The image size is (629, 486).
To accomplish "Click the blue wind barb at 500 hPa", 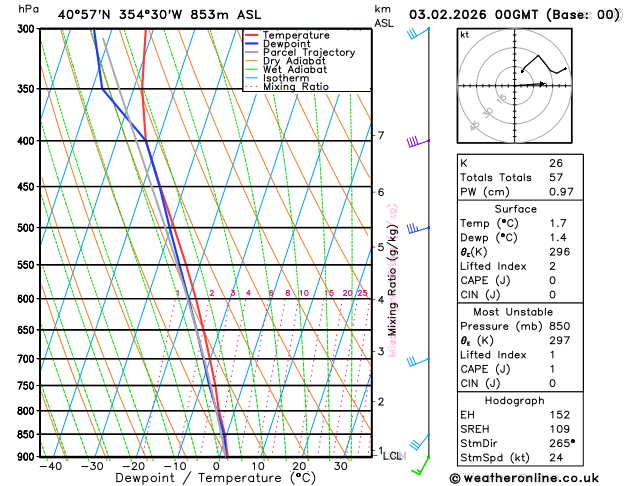I will [418, 229].
